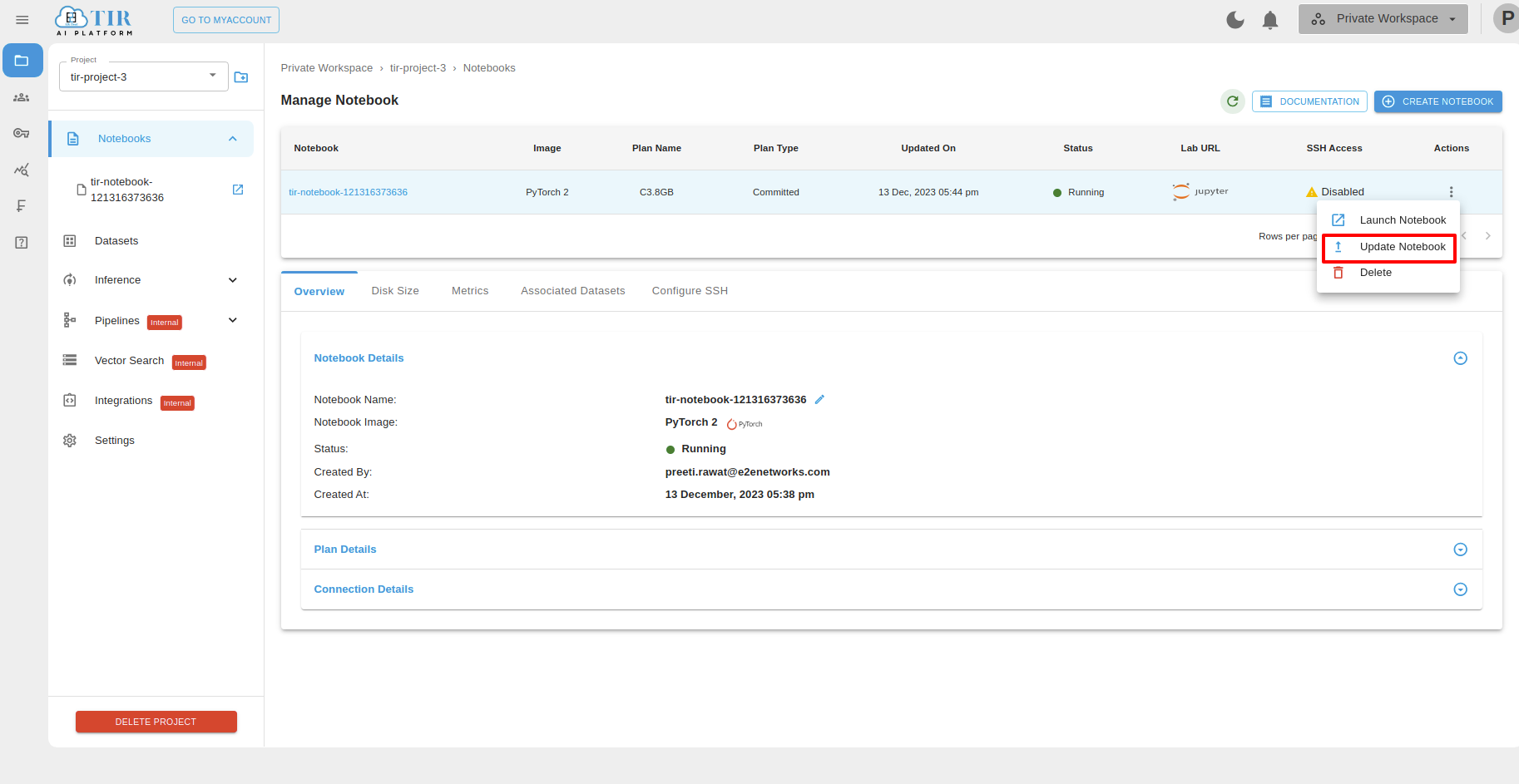1519x784 pixels.
Task: Click the Committed plan type cell
Action: 776,192
